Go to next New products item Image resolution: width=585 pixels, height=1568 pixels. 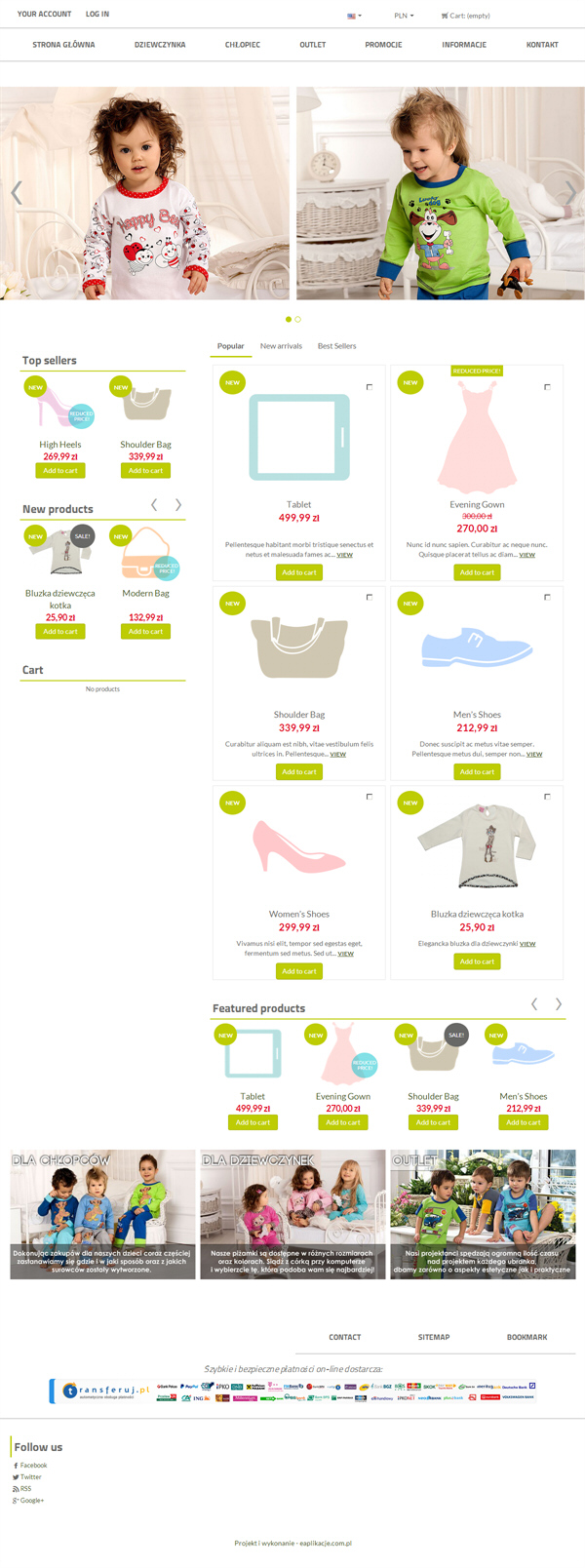tap(177, 504)
